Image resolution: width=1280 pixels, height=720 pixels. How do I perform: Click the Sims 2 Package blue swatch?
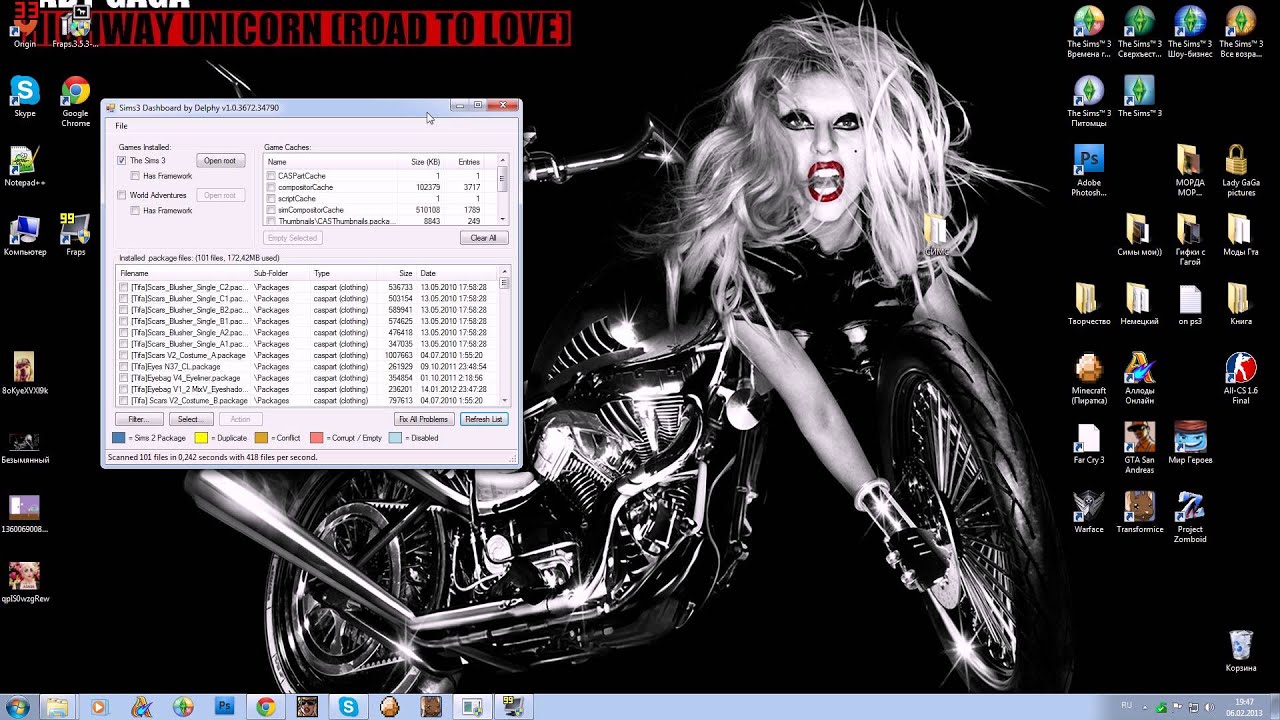tap(119, 438)
